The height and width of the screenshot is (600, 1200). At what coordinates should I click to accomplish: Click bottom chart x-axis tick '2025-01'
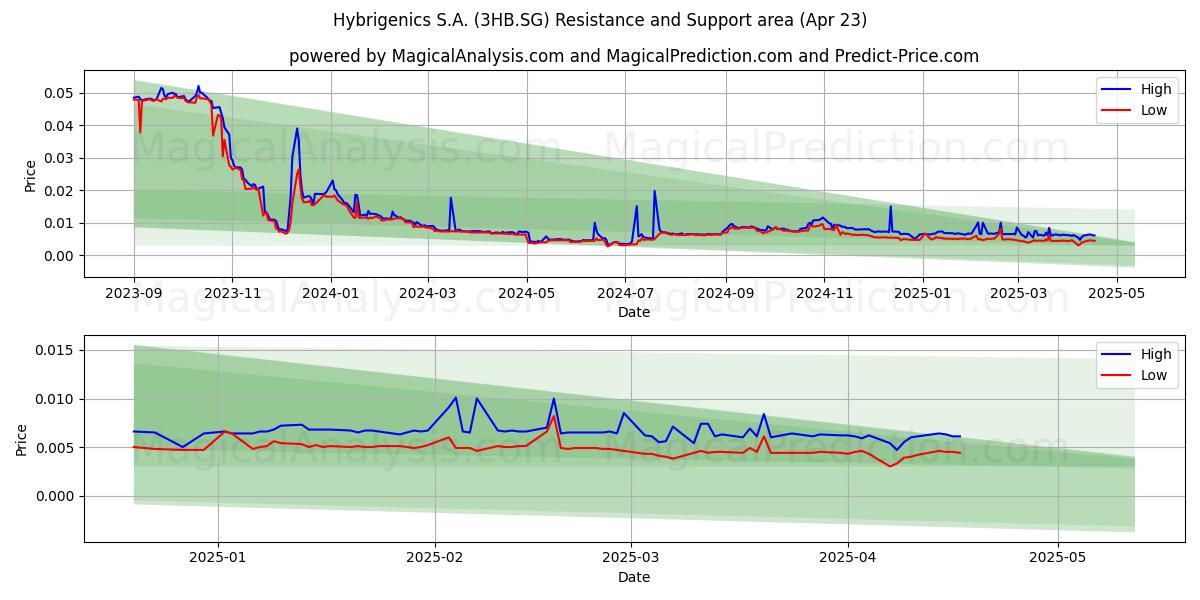click(x=218, y=559)
